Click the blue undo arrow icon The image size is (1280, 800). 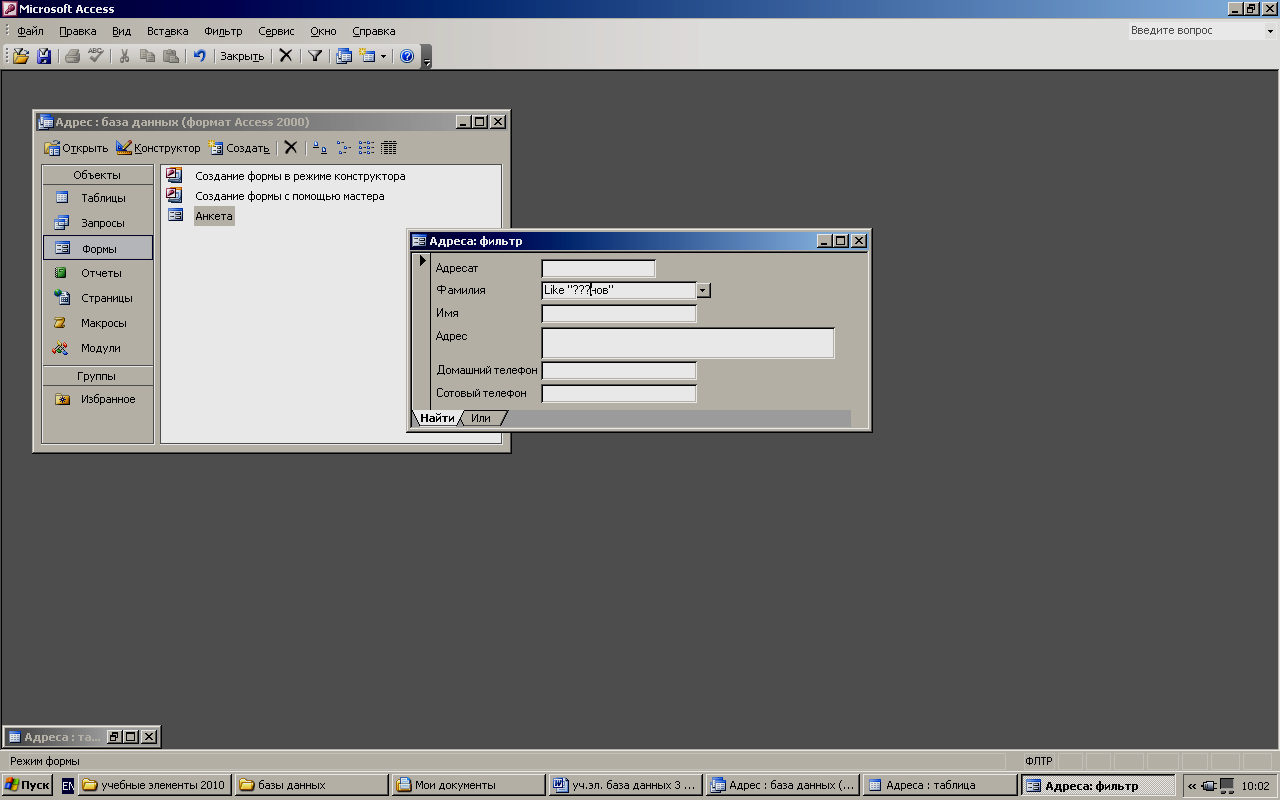[199, 56]
